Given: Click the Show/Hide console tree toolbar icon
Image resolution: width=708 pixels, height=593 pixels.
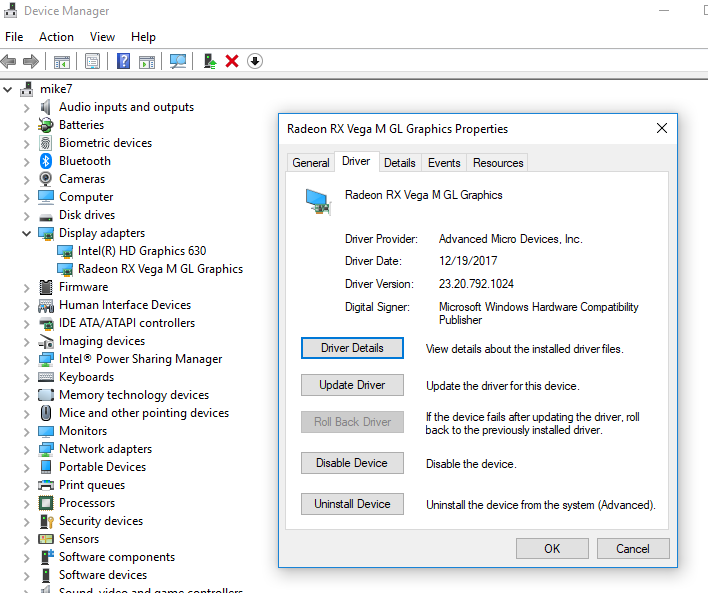Looking at the screenshot, I should click(62, 62).
